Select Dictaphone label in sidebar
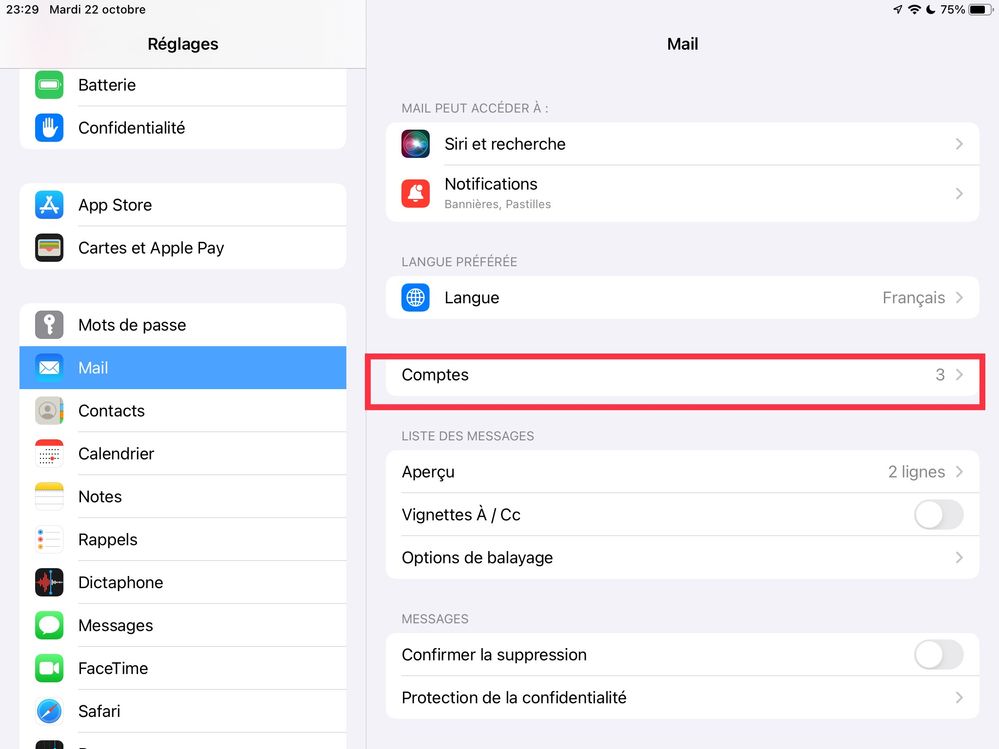Image resolution: width=999 pixels, height=749 pixels. (120, 582)
